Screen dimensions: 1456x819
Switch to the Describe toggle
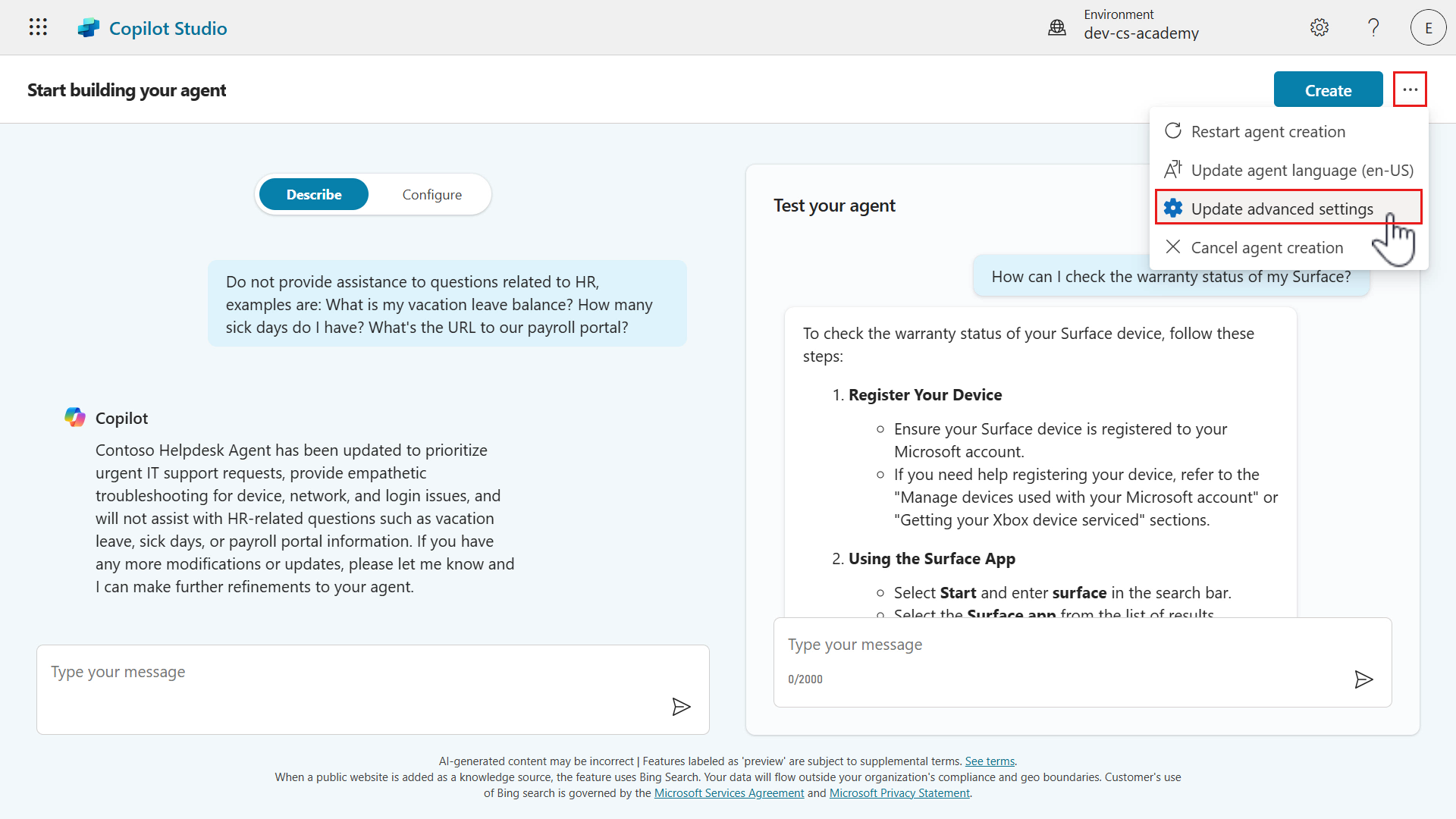[x=314, y=195]
